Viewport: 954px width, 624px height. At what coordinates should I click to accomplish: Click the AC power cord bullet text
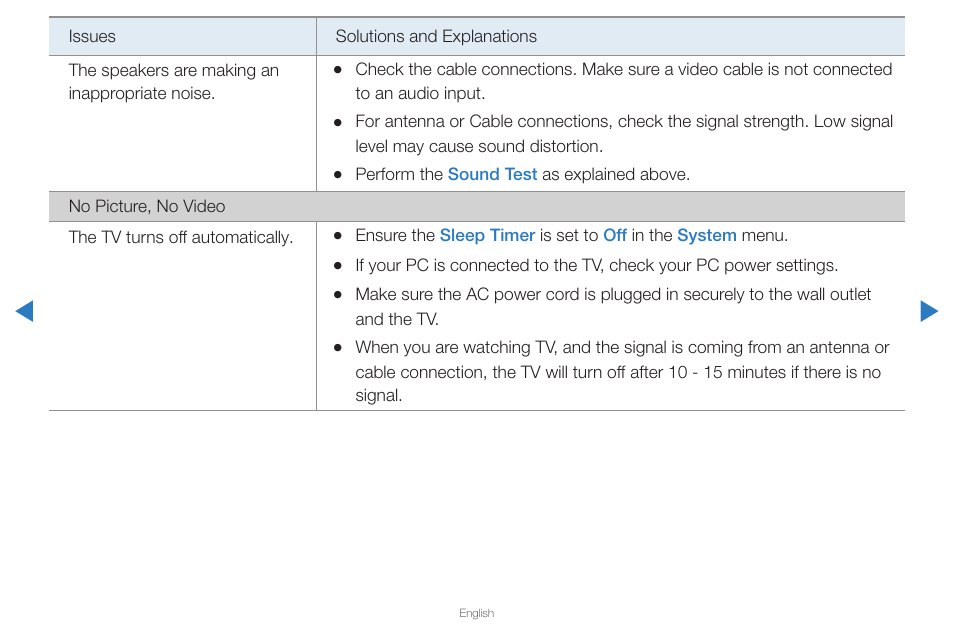(x=613, y=307)
